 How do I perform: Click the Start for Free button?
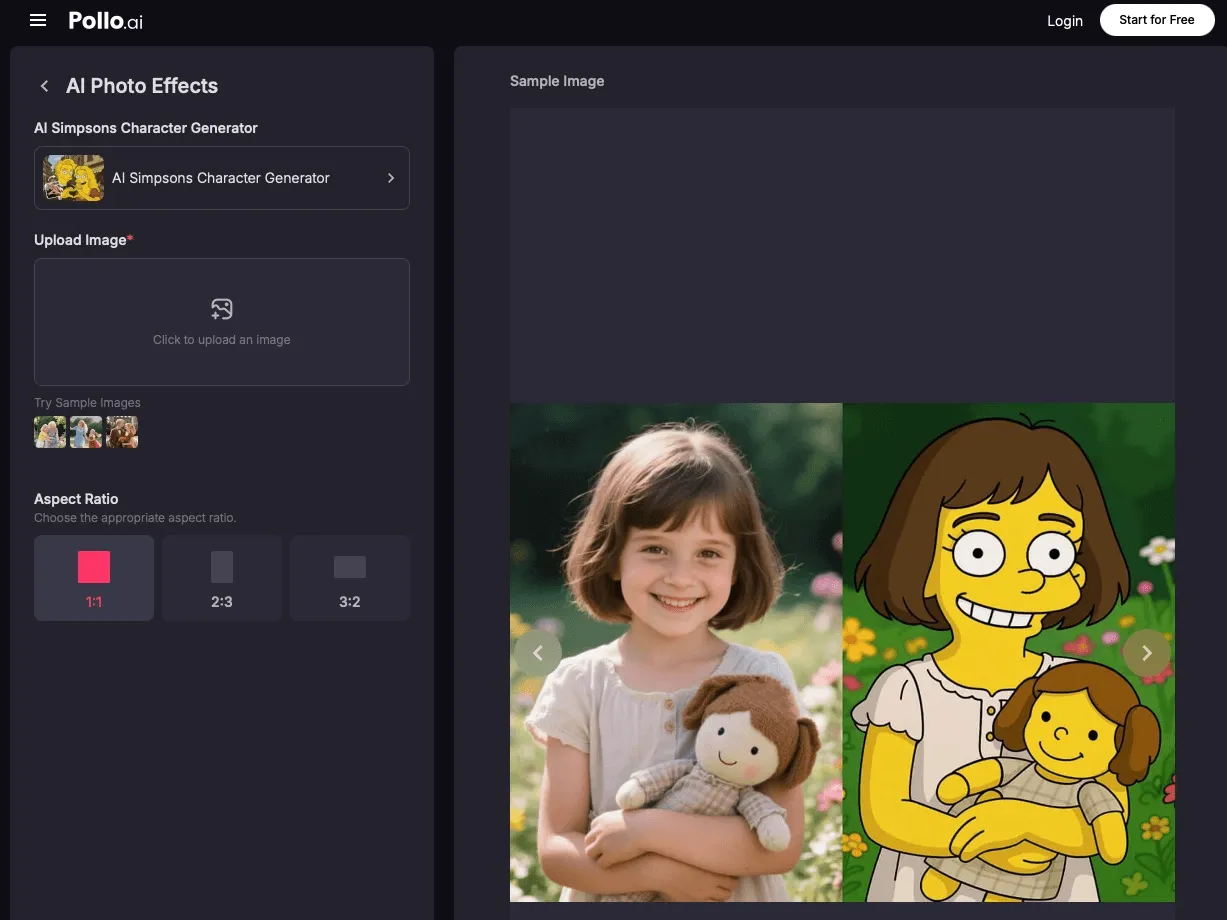(1157, 20)
